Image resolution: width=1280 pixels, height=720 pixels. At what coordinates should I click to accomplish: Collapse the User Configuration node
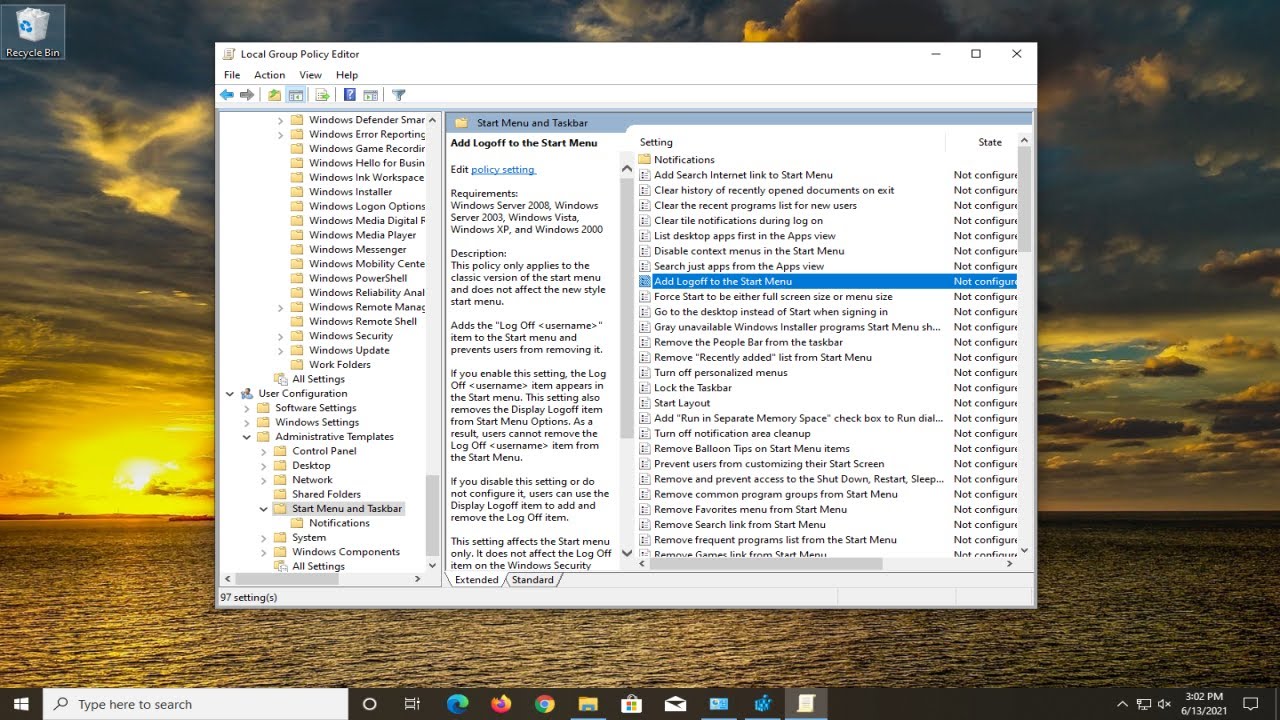pyautogui.click(x=231, y=394)
